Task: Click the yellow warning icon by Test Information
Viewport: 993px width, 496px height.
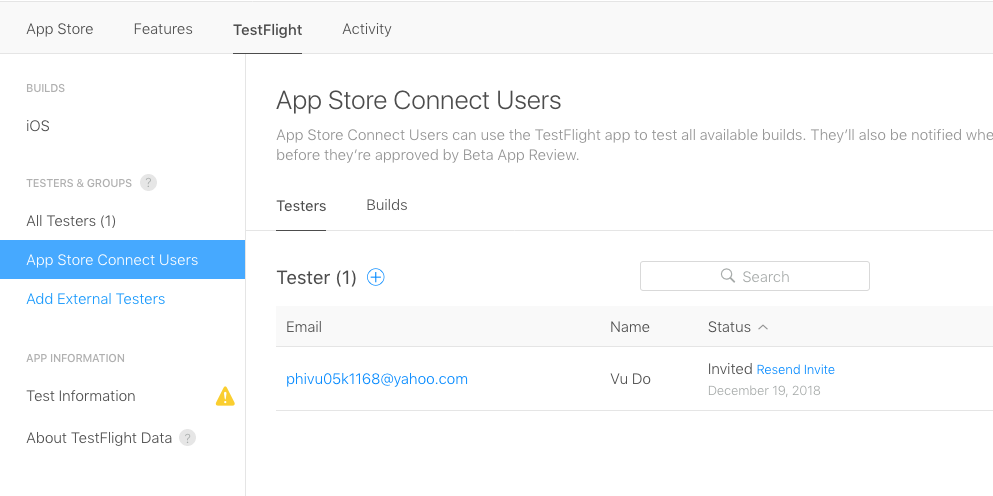Action: tap(226, 396)
